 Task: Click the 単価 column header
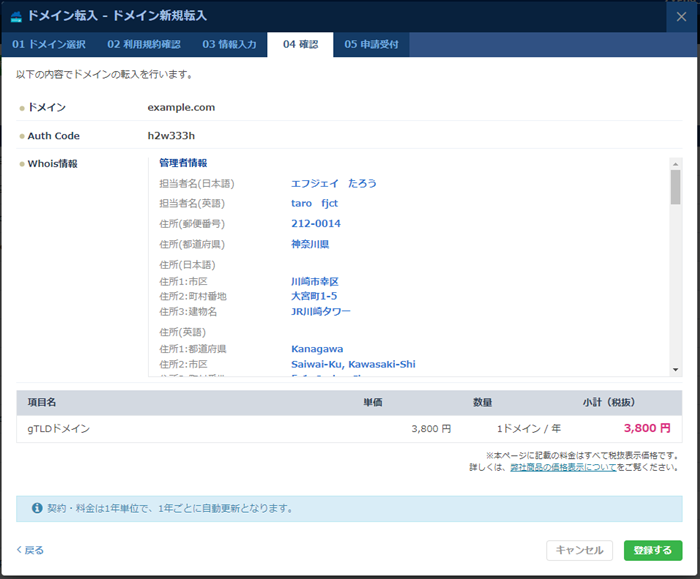tap(372, 402)
